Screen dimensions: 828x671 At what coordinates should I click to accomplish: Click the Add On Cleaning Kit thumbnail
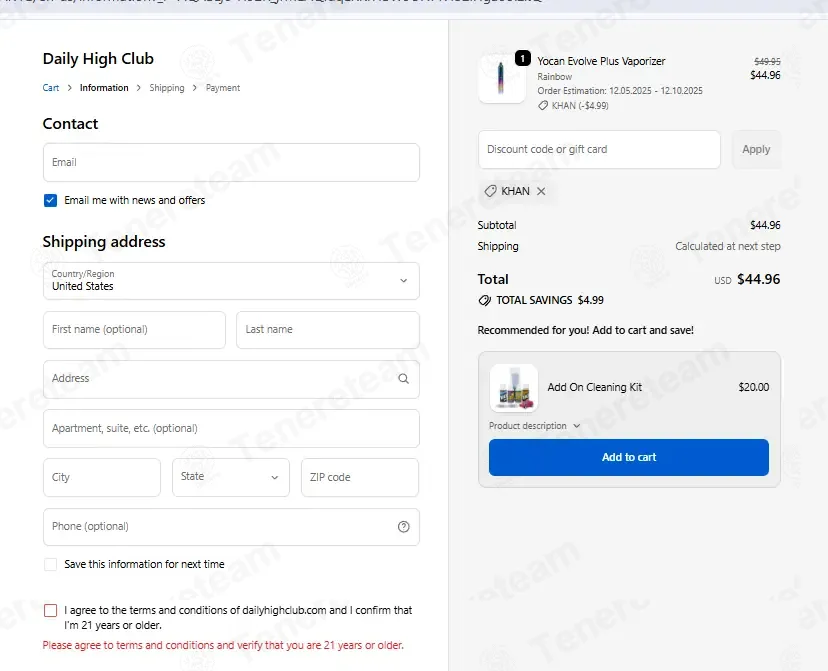click(x=513, y=388)
